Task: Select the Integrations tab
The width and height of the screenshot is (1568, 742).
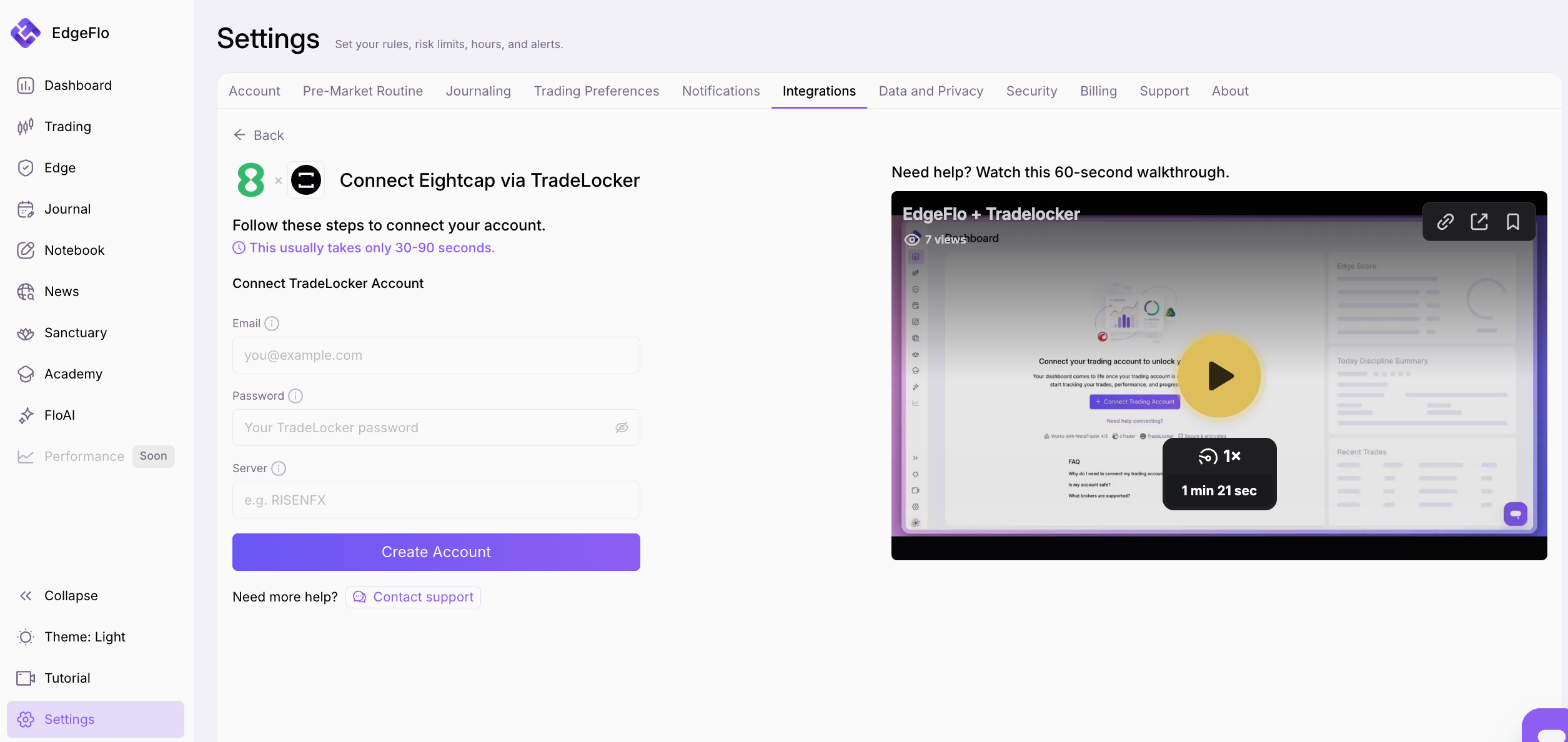Action: pyautogui.click(x=819, y=91)
